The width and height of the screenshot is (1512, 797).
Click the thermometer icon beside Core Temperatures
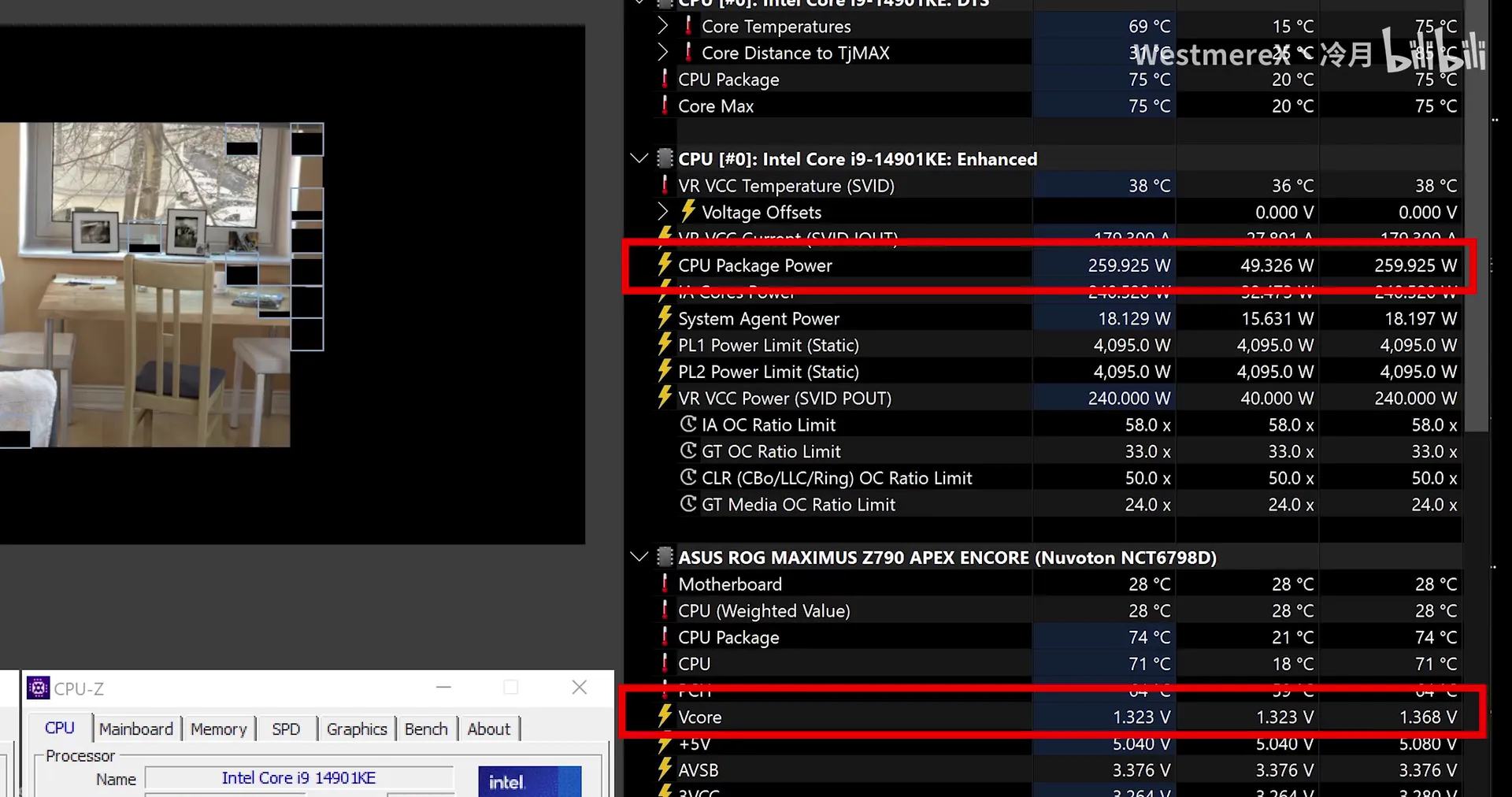click(689, 25)
